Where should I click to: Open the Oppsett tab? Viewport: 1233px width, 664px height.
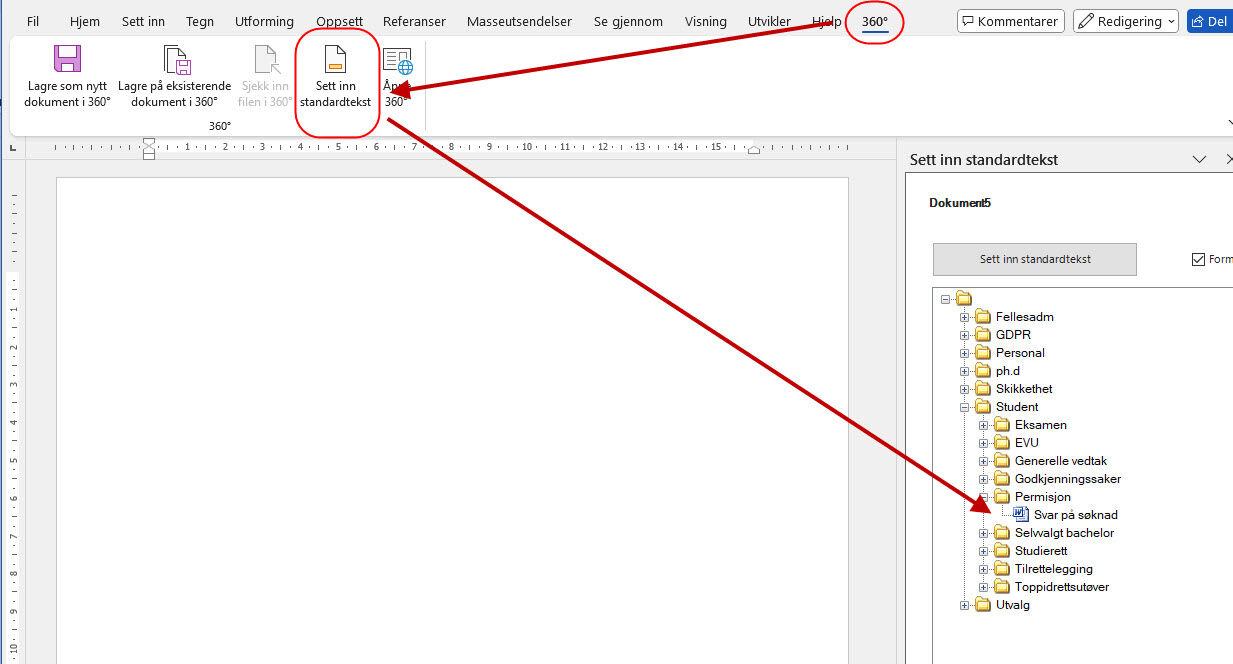pyautogui.click(x=339, y=21)
